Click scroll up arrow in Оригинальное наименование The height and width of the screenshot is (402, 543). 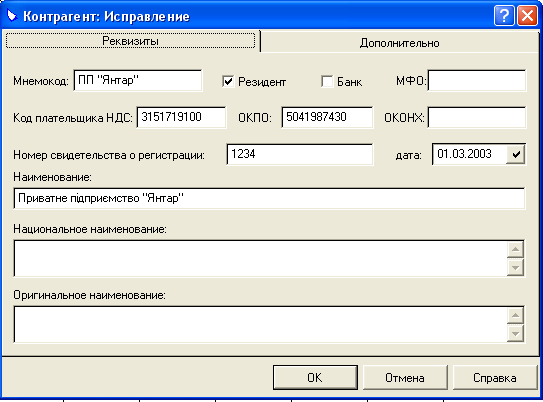point(516,315)
